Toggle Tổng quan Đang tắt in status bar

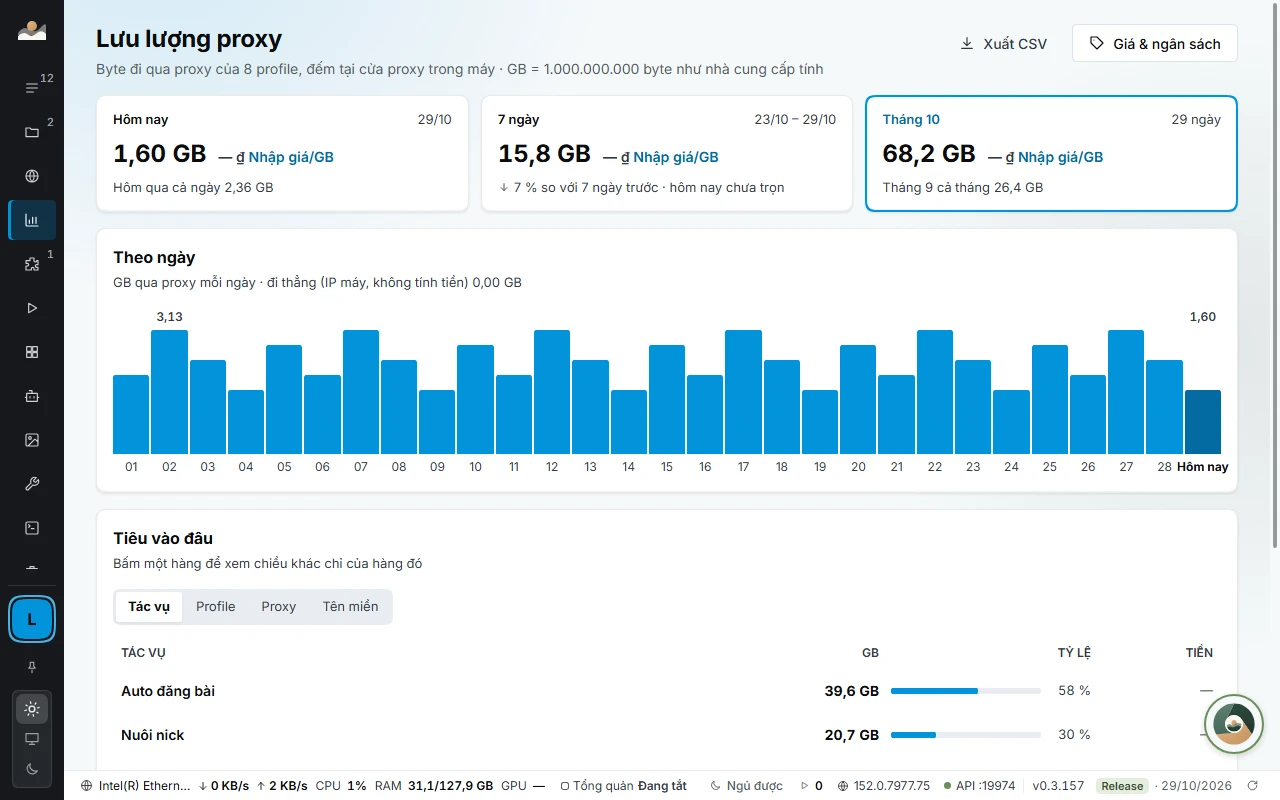click(x=624, y=786)
